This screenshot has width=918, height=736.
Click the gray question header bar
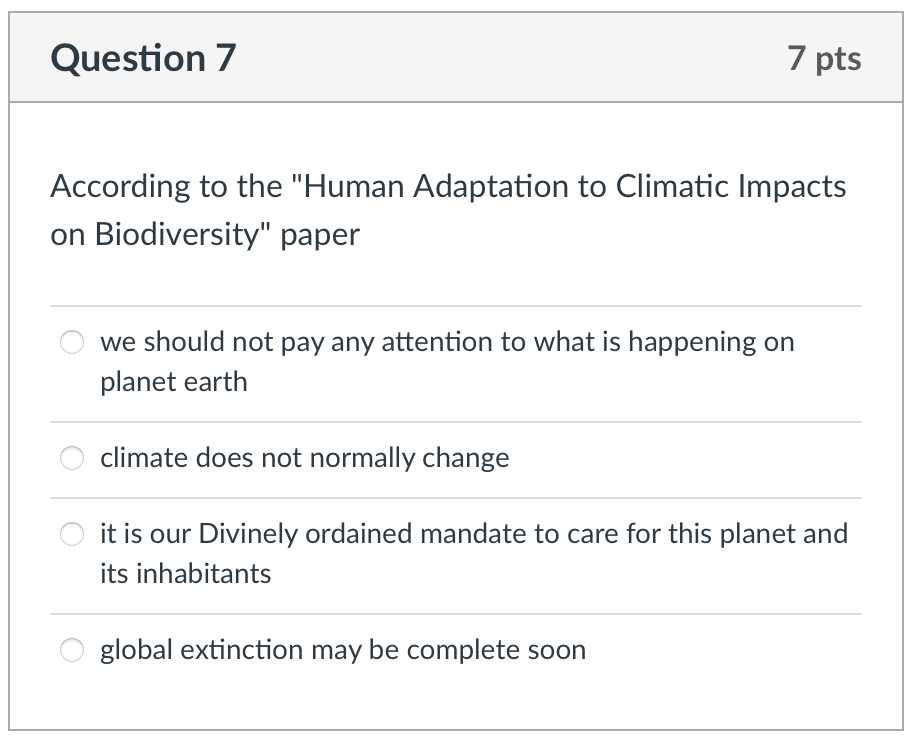[500, 59]
